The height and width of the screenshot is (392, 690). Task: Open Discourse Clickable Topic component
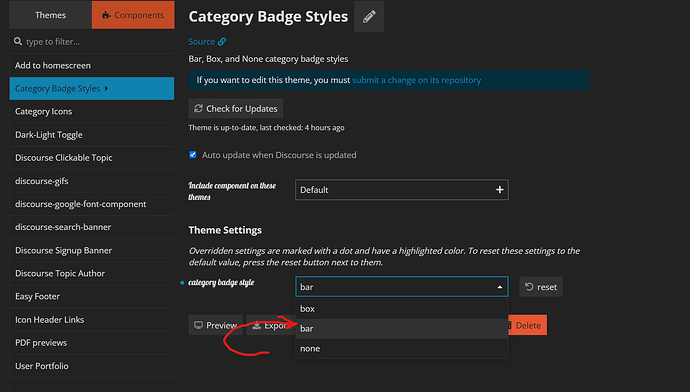[92, 158]
